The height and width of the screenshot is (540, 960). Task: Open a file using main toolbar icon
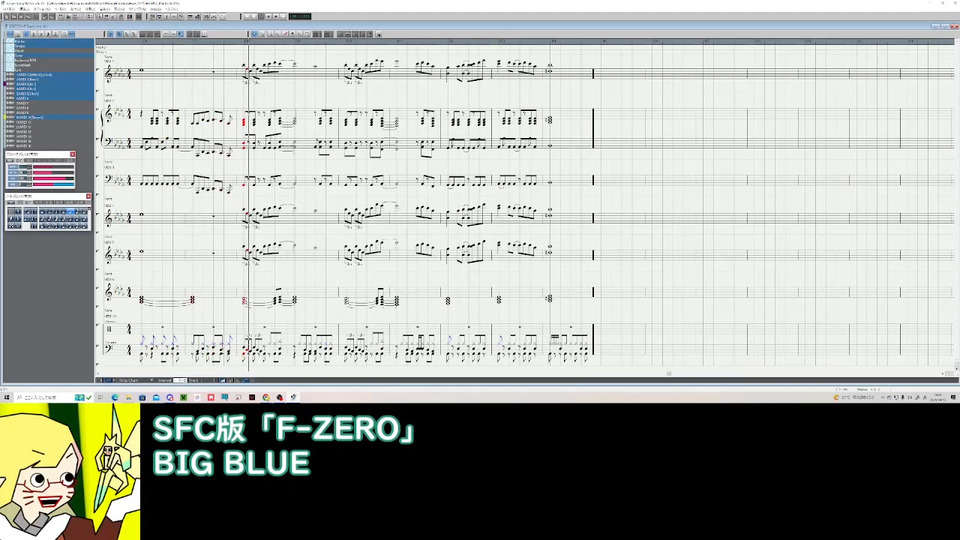pyautogui.click(x=13, y=17)
